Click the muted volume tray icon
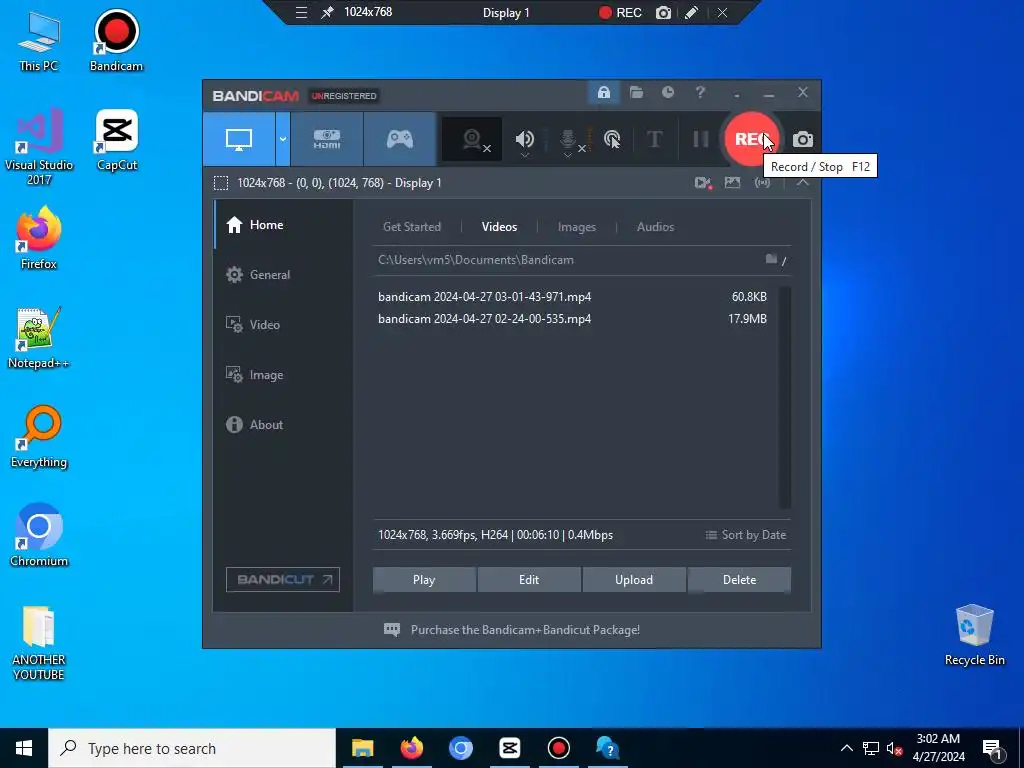Screen dimensions: 1024x768 click(894, 748)
